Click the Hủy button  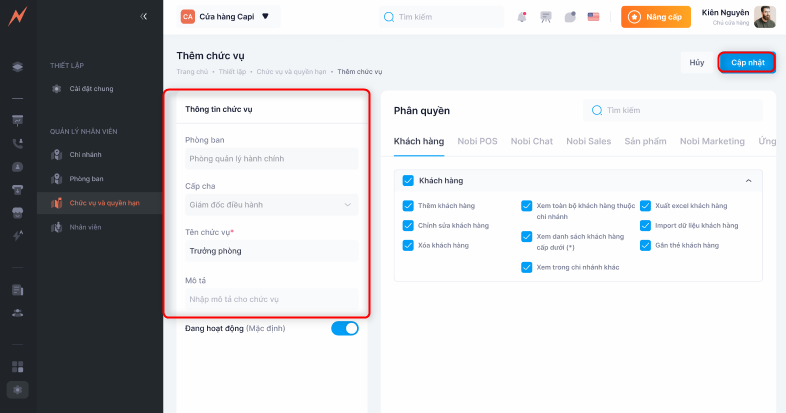click(x=697, y=62)
